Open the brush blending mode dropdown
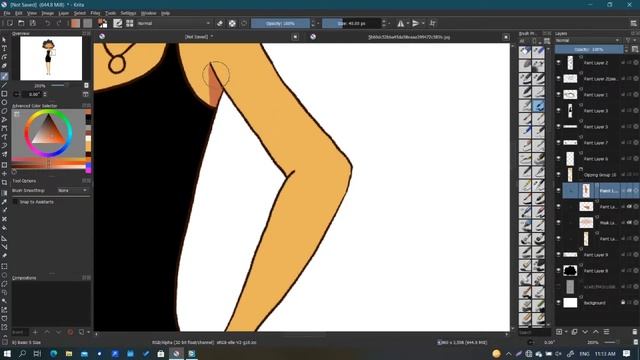Screen dimensions: 640x360 [x=174, y=23]
